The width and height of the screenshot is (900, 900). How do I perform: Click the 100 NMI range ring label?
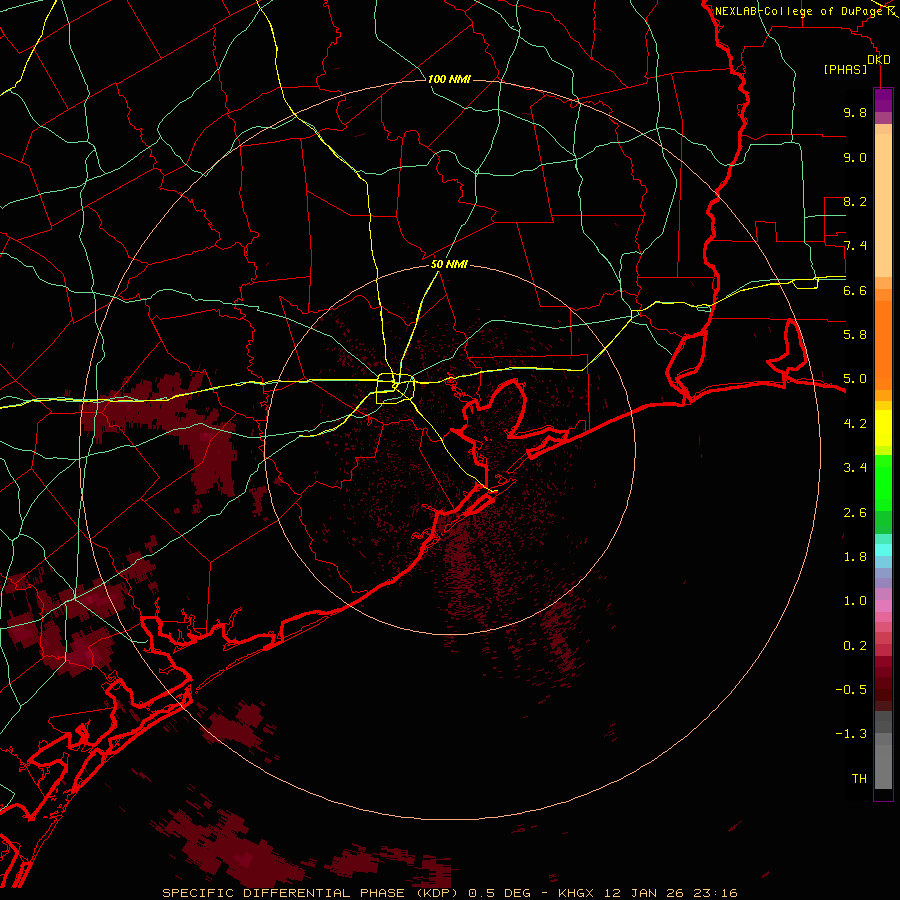pyautogui.click(x=449, y=79)
